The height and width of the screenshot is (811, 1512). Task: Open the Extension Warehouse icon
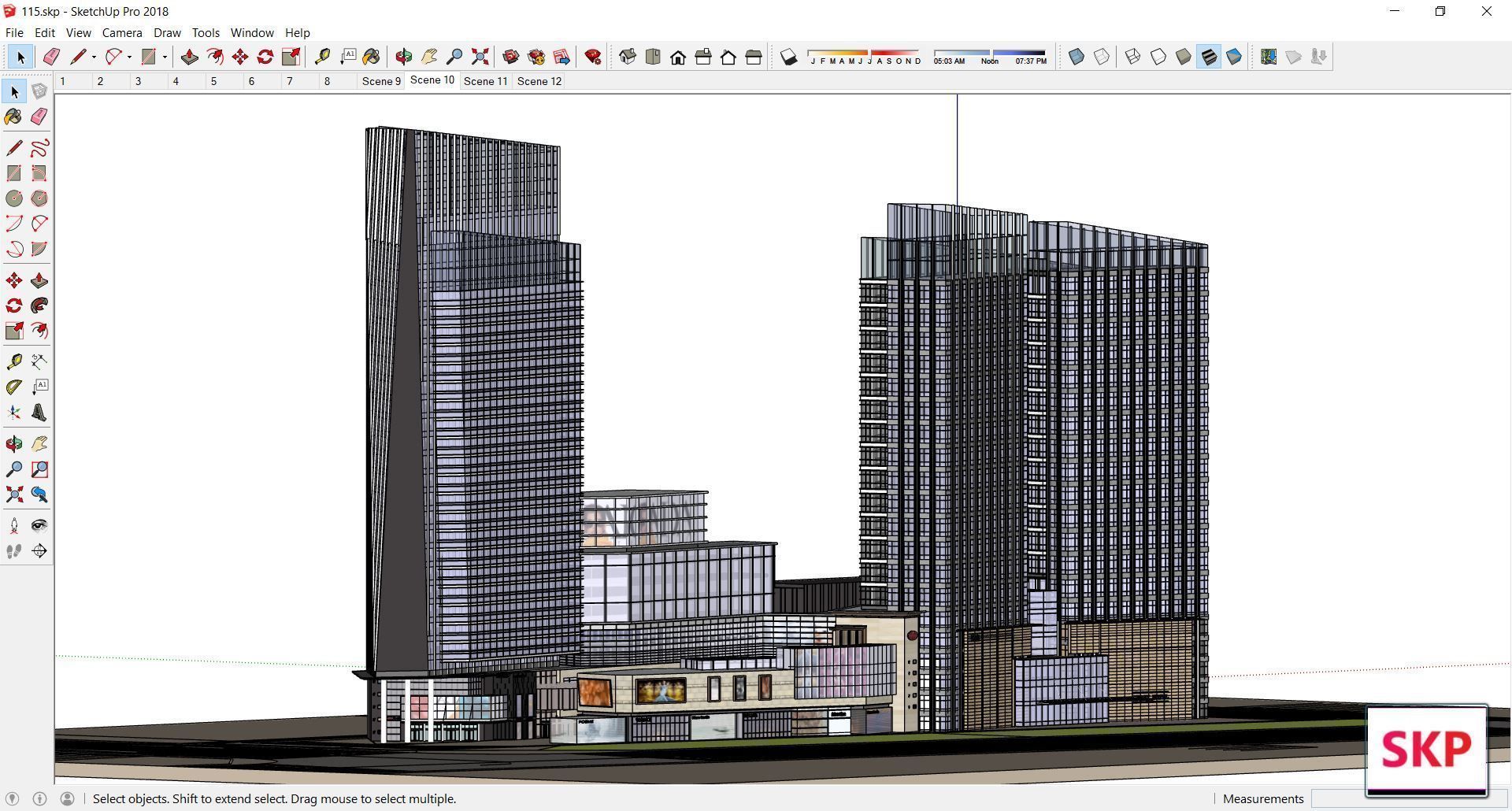coord(536,57)
